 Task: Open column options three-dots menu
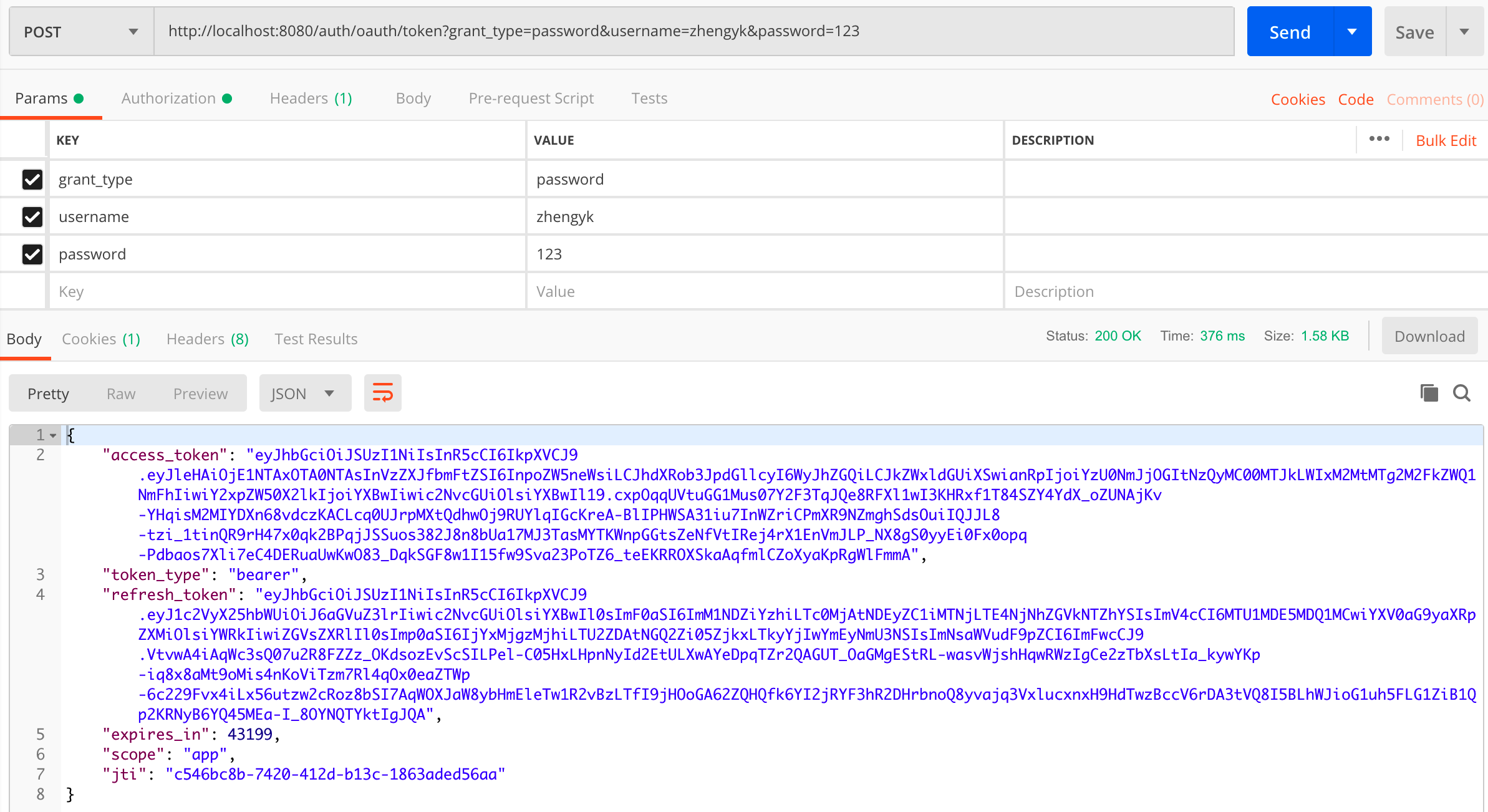[x=1379, y=139]
